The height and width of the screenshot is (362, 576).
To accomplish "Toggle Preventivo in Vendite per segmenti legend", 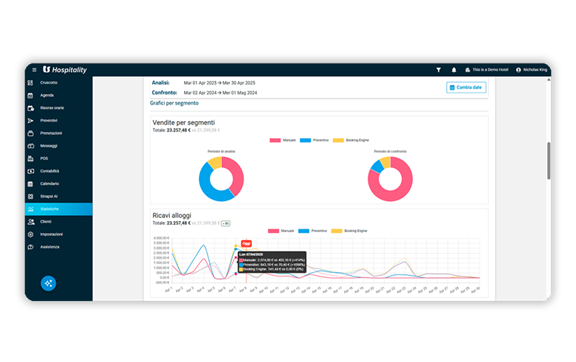I will click(x=314, y=140).
